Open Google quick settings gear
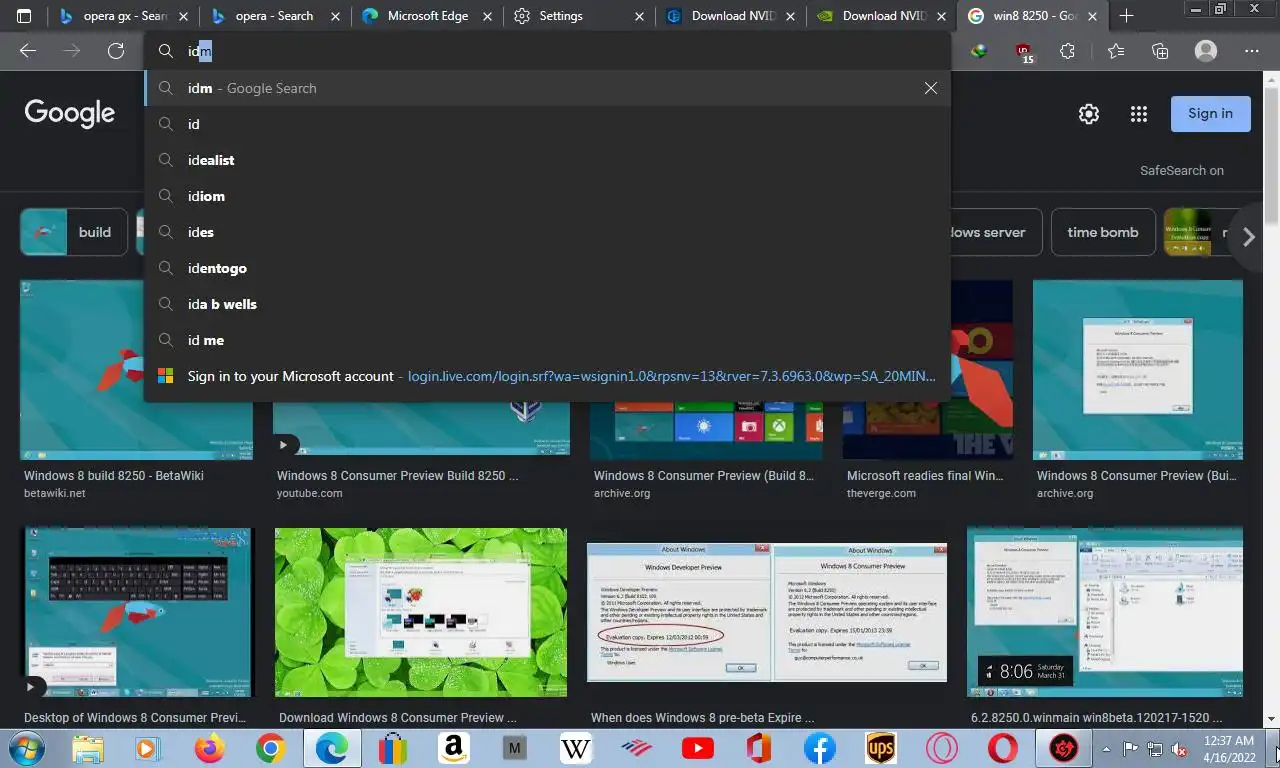The height and width of the screenshot is (768, 1280). click(1089, 114)
